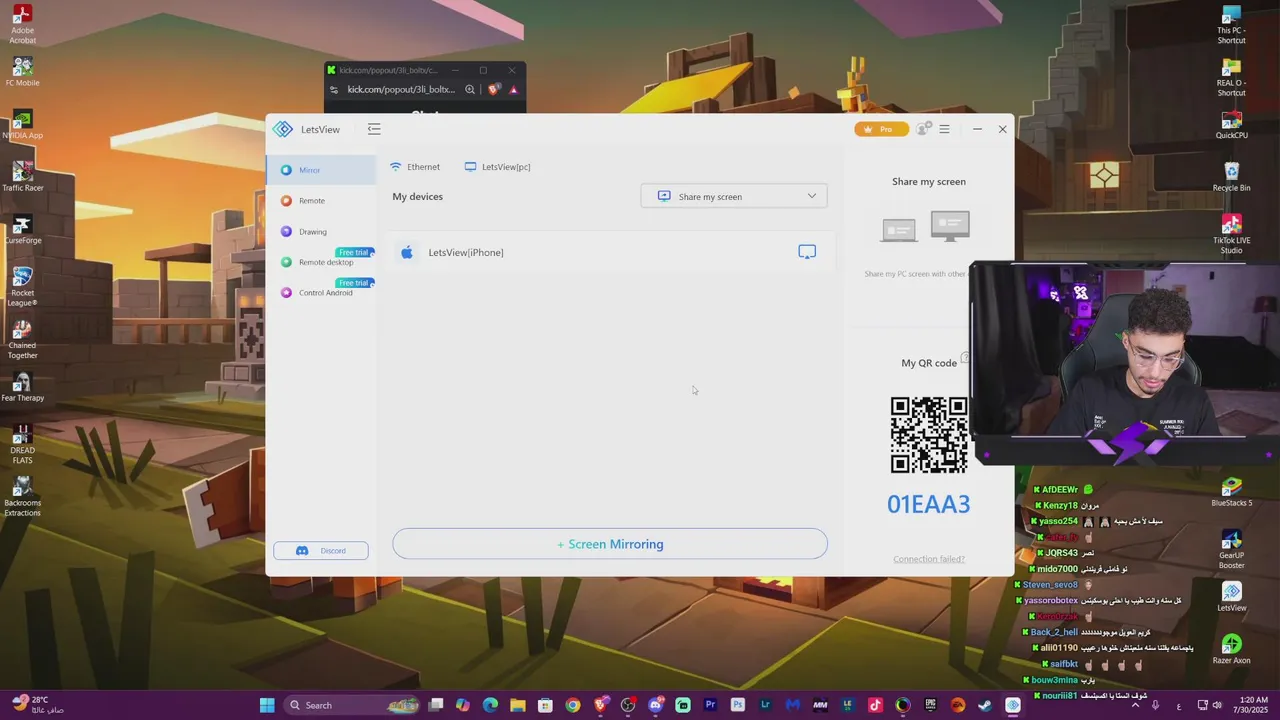1280x720 pixels.
Task: Select QuickCPU desktop icon
Action: coord(1231,124)
